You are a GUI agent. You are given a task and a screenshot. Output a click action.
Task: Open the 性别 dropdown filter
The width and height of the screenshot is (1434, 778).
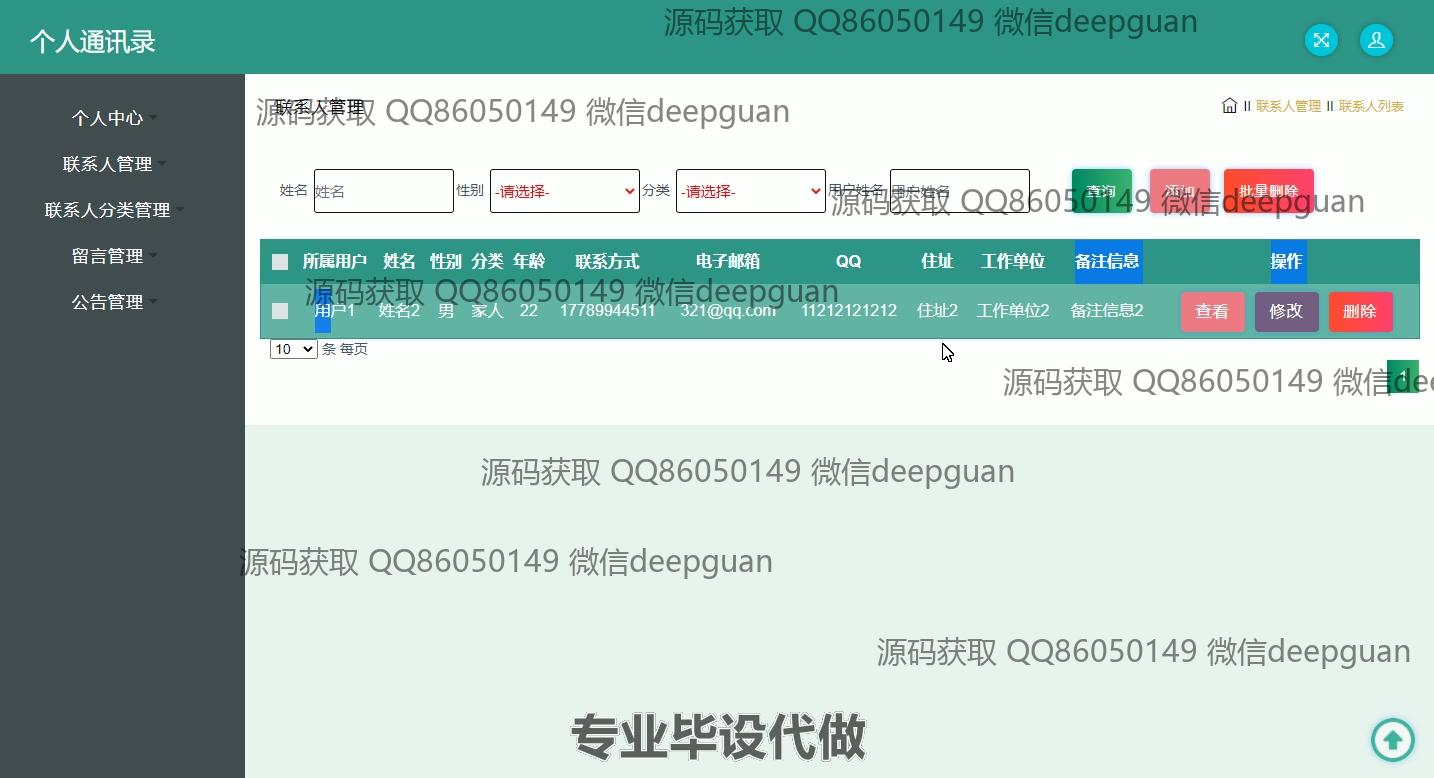(564, 191)
